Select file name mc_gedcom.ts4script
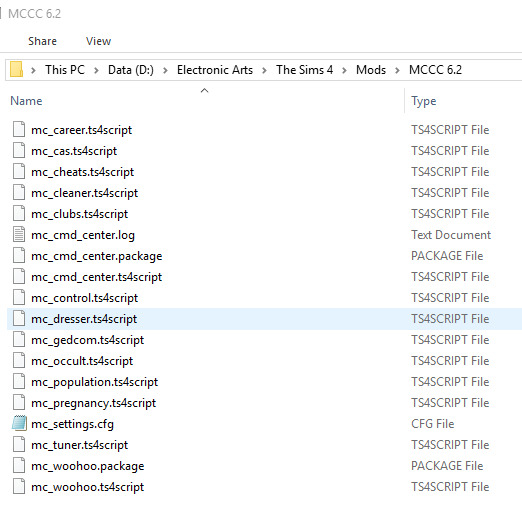 pos(88,340)
